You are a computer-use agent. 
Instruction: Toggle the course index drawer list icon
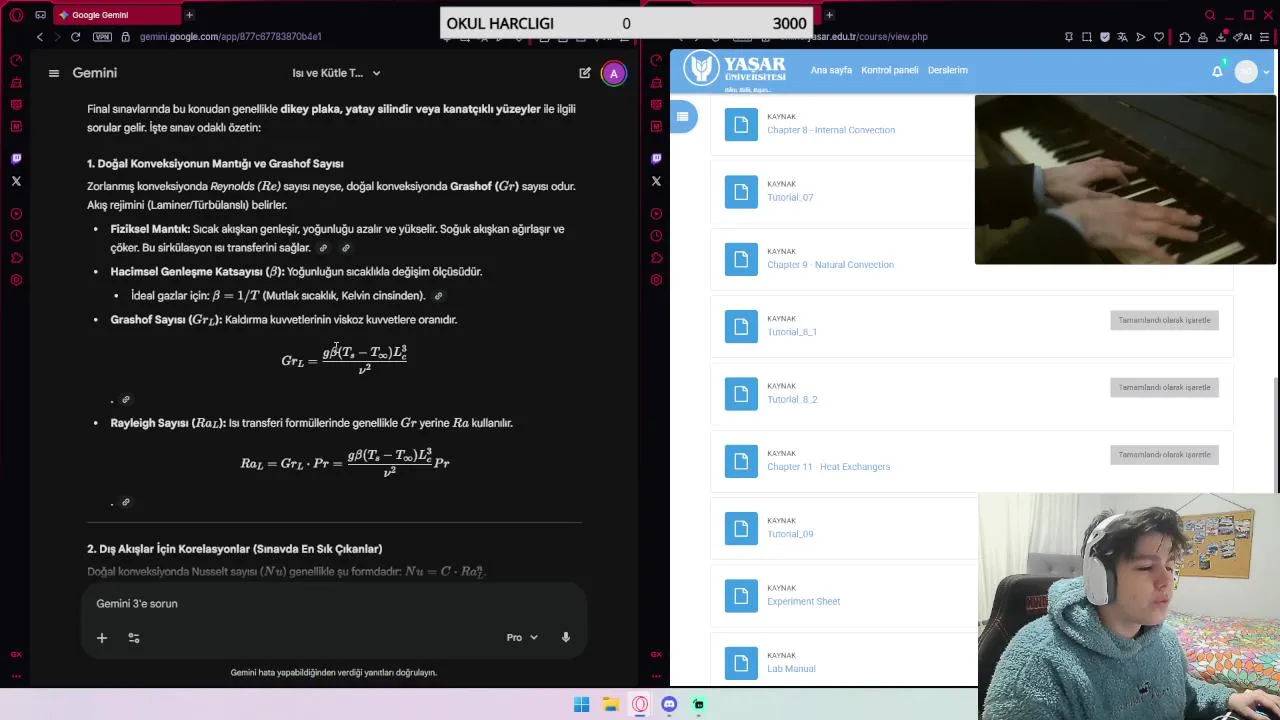click(x=682, y=117)
